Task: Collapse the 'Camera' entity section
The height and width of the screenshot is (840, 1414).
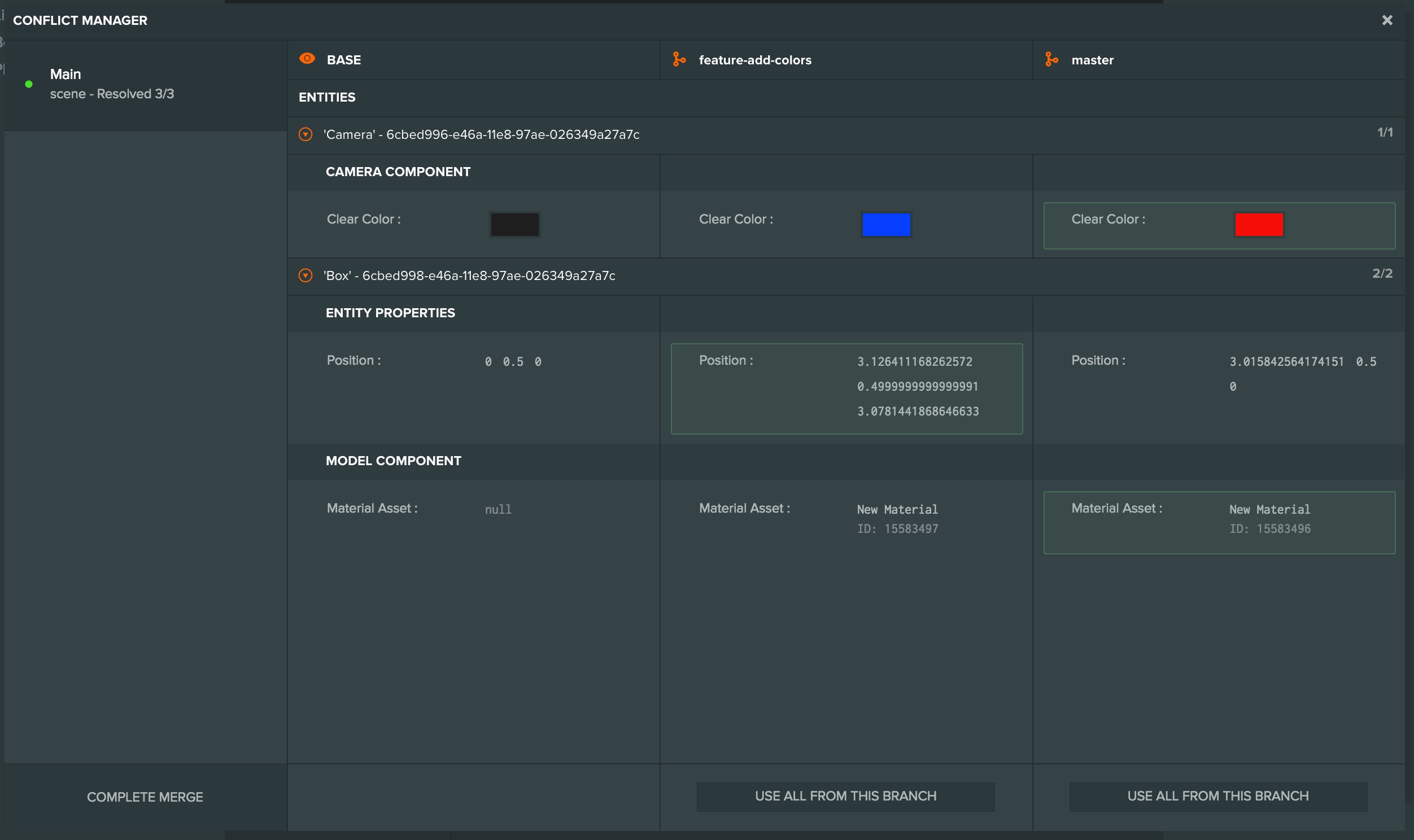Action: click(x=306, y=135)
